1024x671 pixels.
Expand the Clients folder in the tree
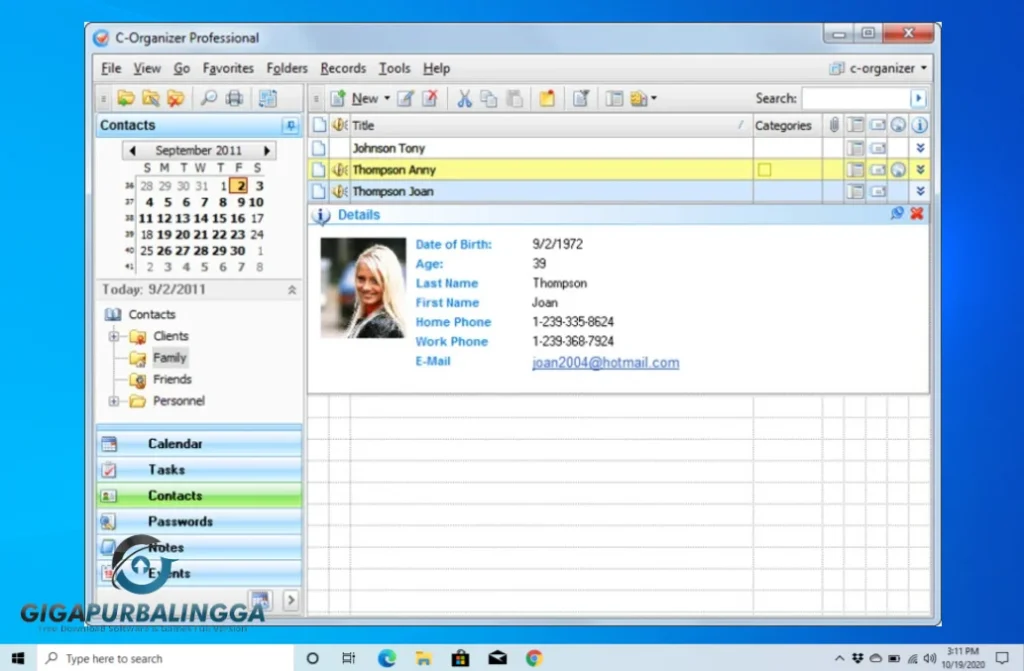point(113,336)
